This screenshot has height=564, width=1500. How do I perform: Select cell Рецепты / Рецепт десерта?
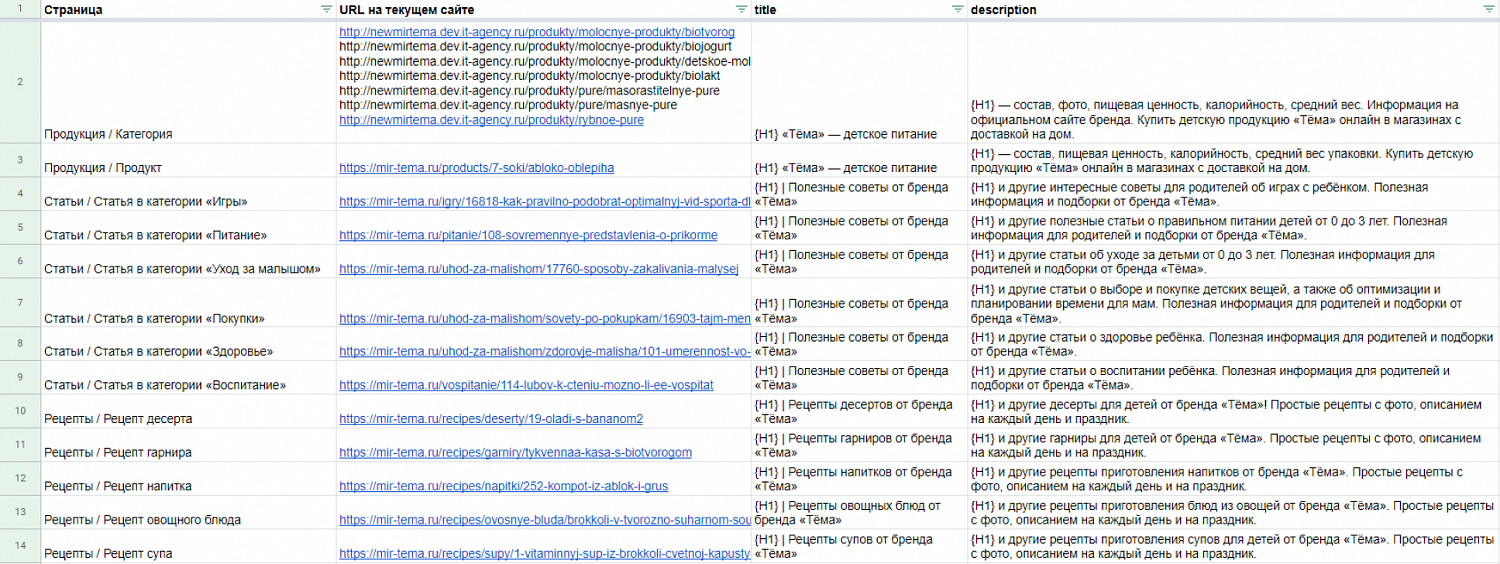pyautogui.click(x=188, y=412)
